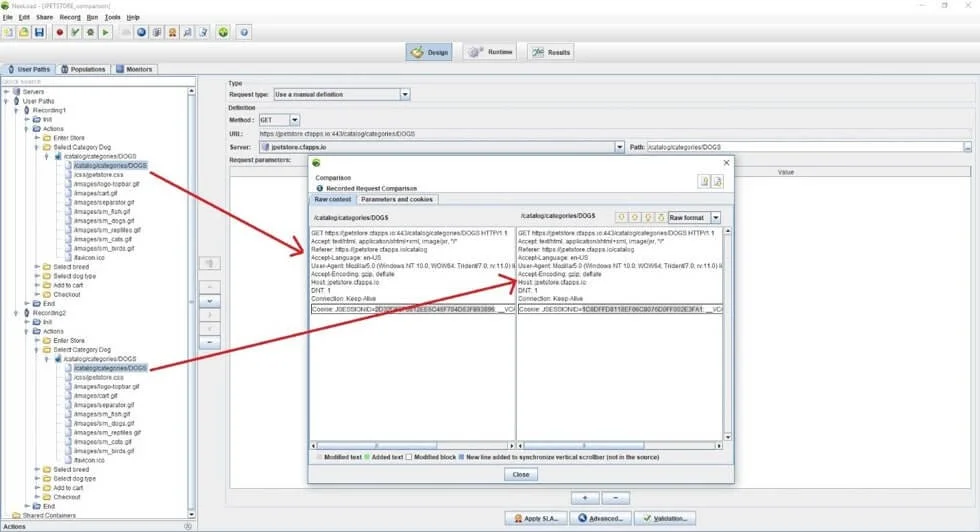980x532 pixels.
Task: Switch to the Populations tab
Action: (x=83, y=69)
